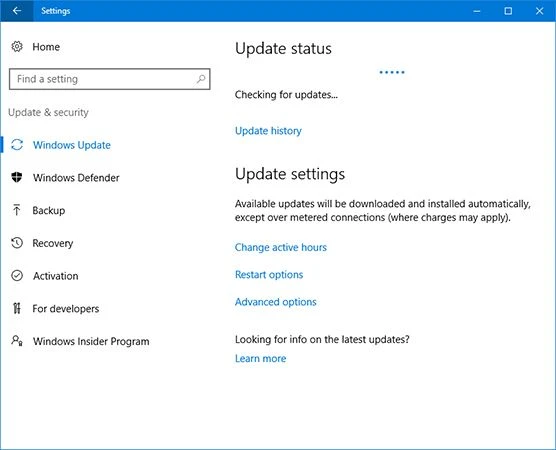Image resolution: width=556 pixels, height=450 pixels.
Task: Click the Windows Defender shield icon
Action: click(17, 177)
